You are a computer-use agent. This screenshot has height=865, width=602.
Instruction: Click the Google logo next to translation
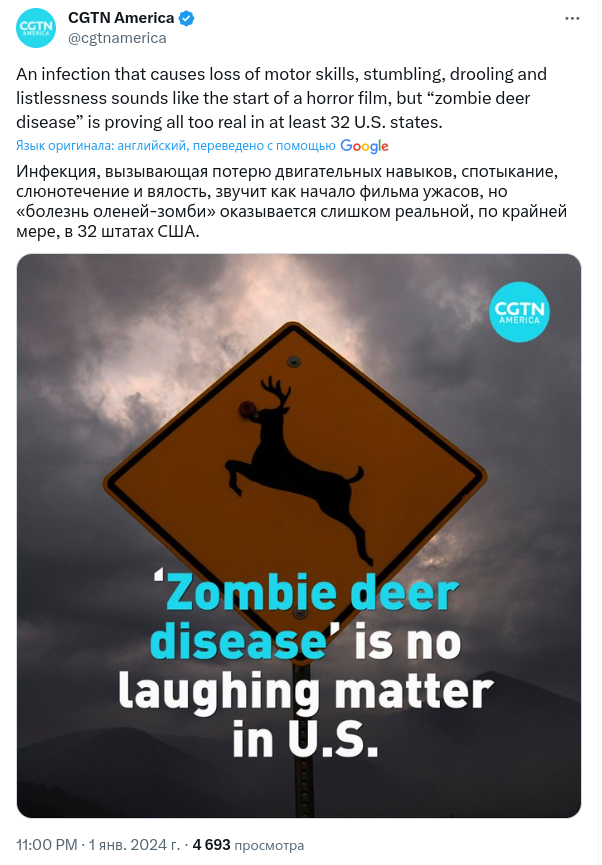pos(364,146)
